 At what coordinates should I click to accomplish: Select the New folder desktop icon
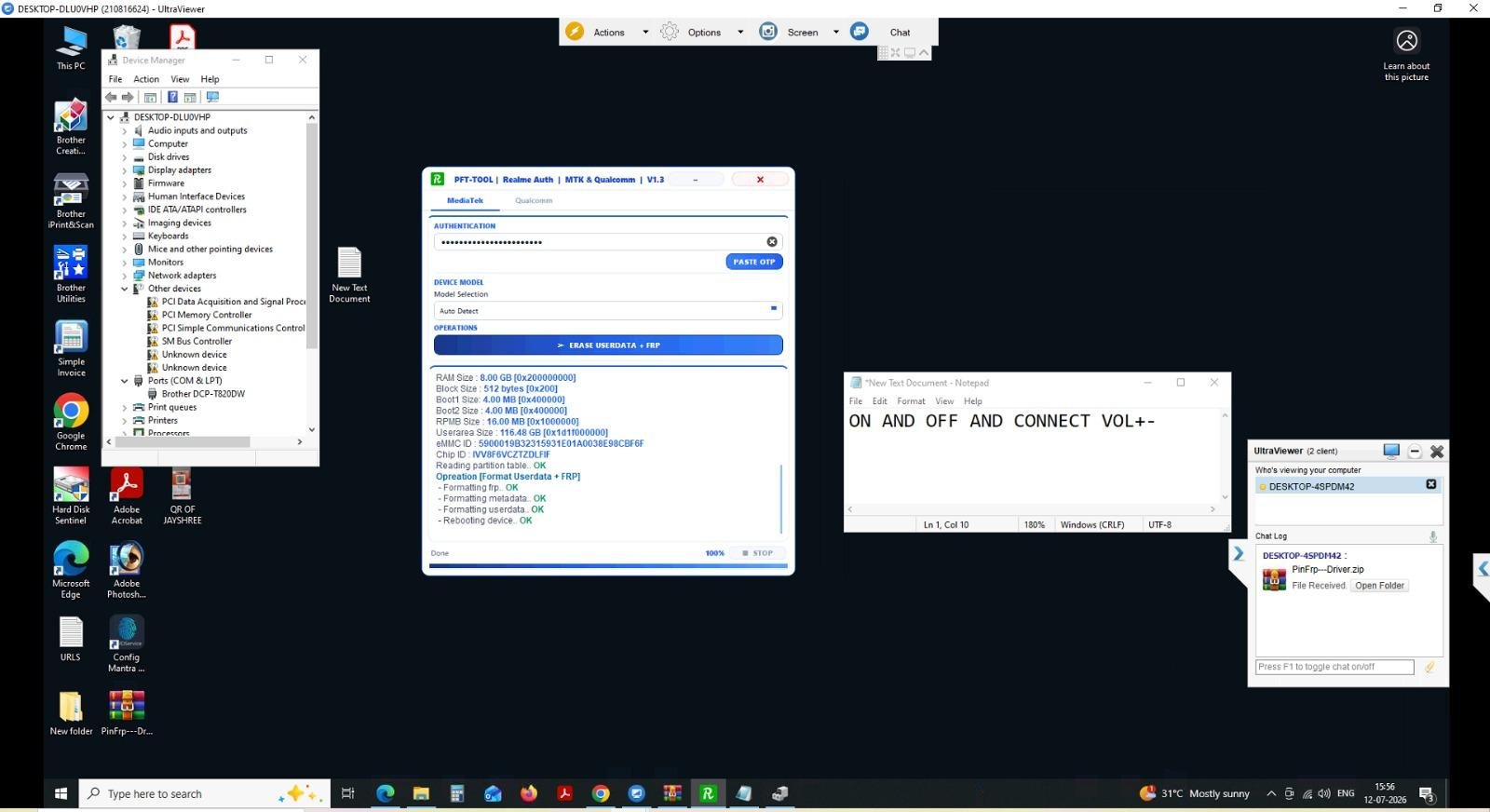[x=71, y=713]
